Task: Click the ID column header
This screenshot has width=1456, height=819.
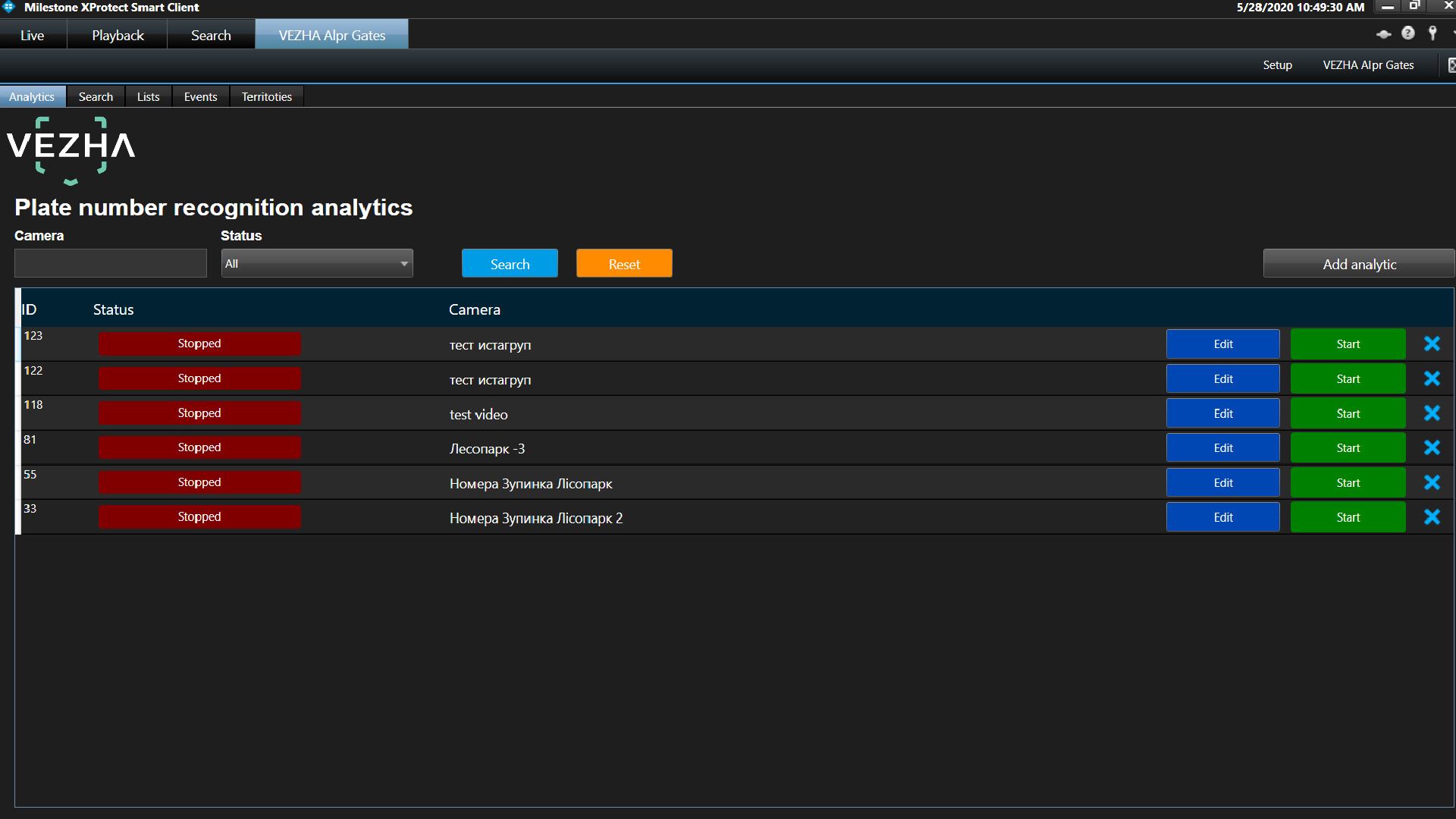Action: click(29, 309)
